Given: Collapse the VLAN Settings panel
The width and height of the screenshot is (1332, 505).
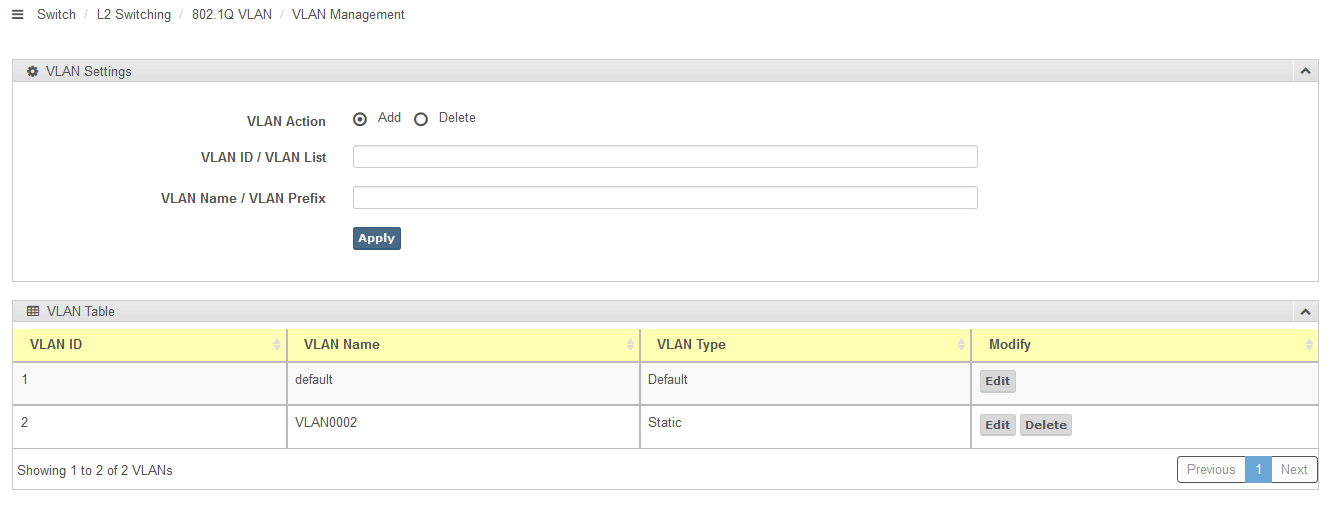Looking at the screenshot, I should [1304, 72].
